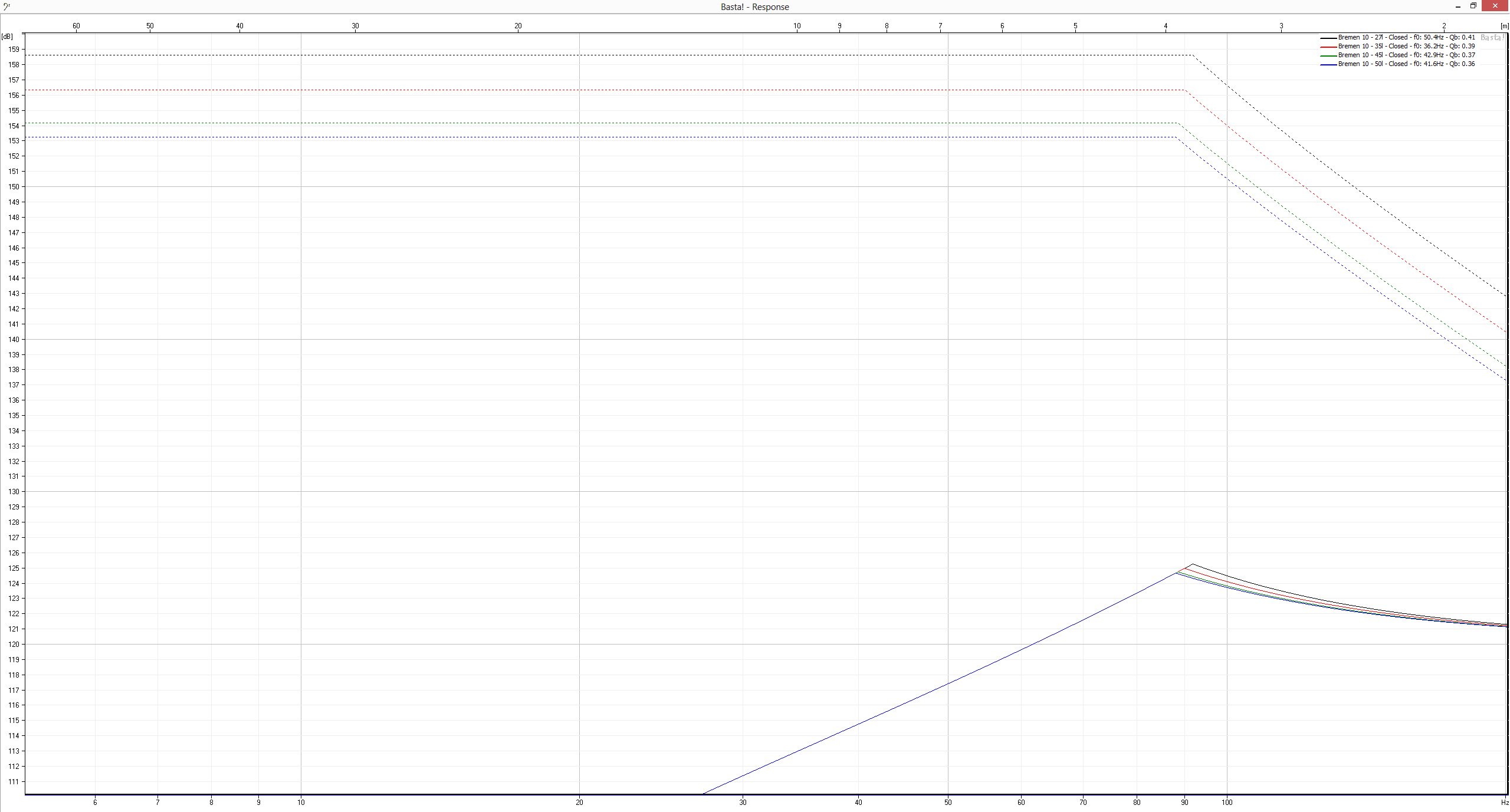
Task: Close the Basta! Response window
Action: tap(1495, 6)
